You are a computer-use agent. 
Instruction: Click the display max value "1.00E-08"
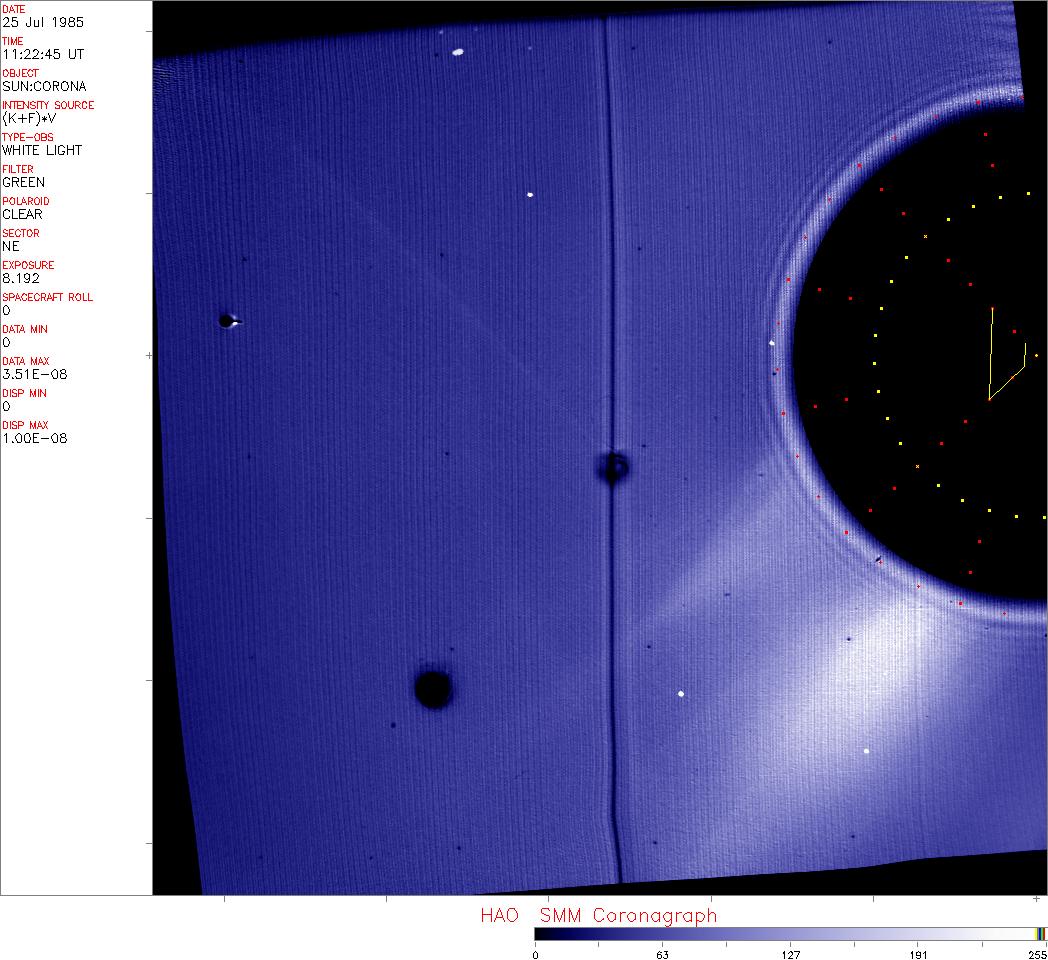[32, 438]
